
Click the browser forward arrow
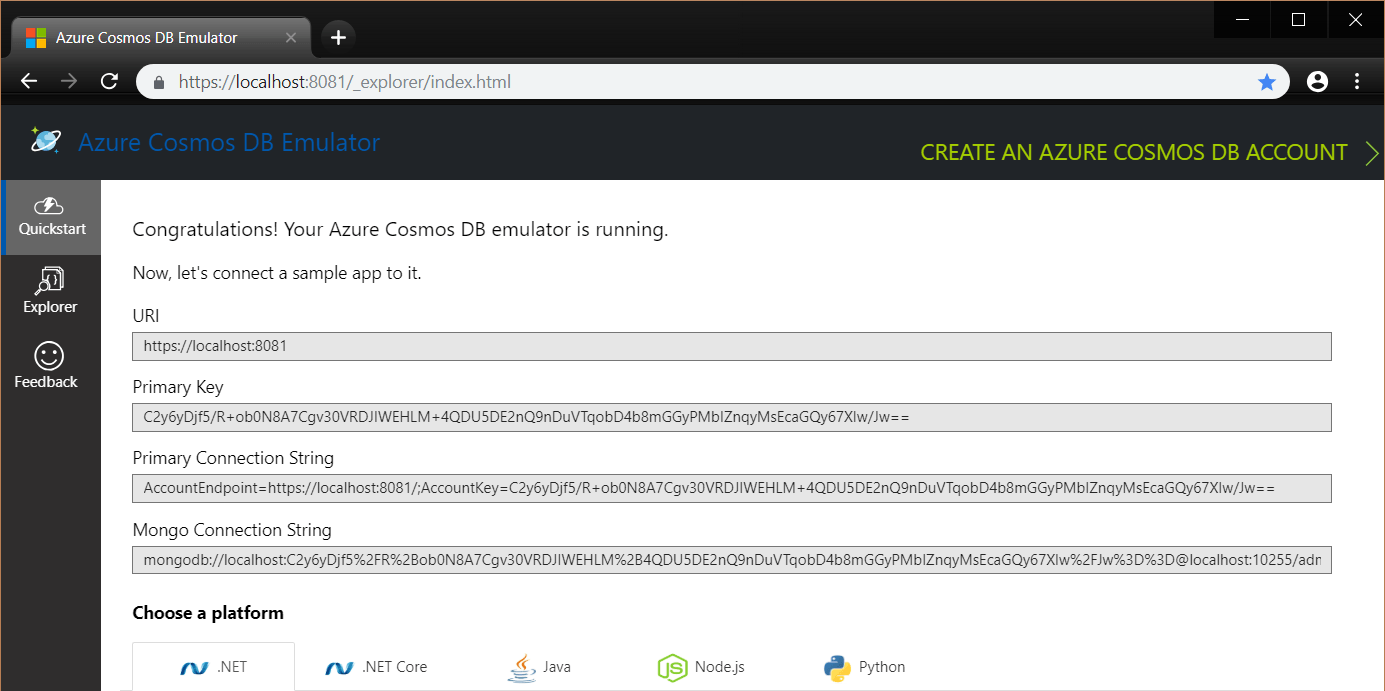coord(69,81)
